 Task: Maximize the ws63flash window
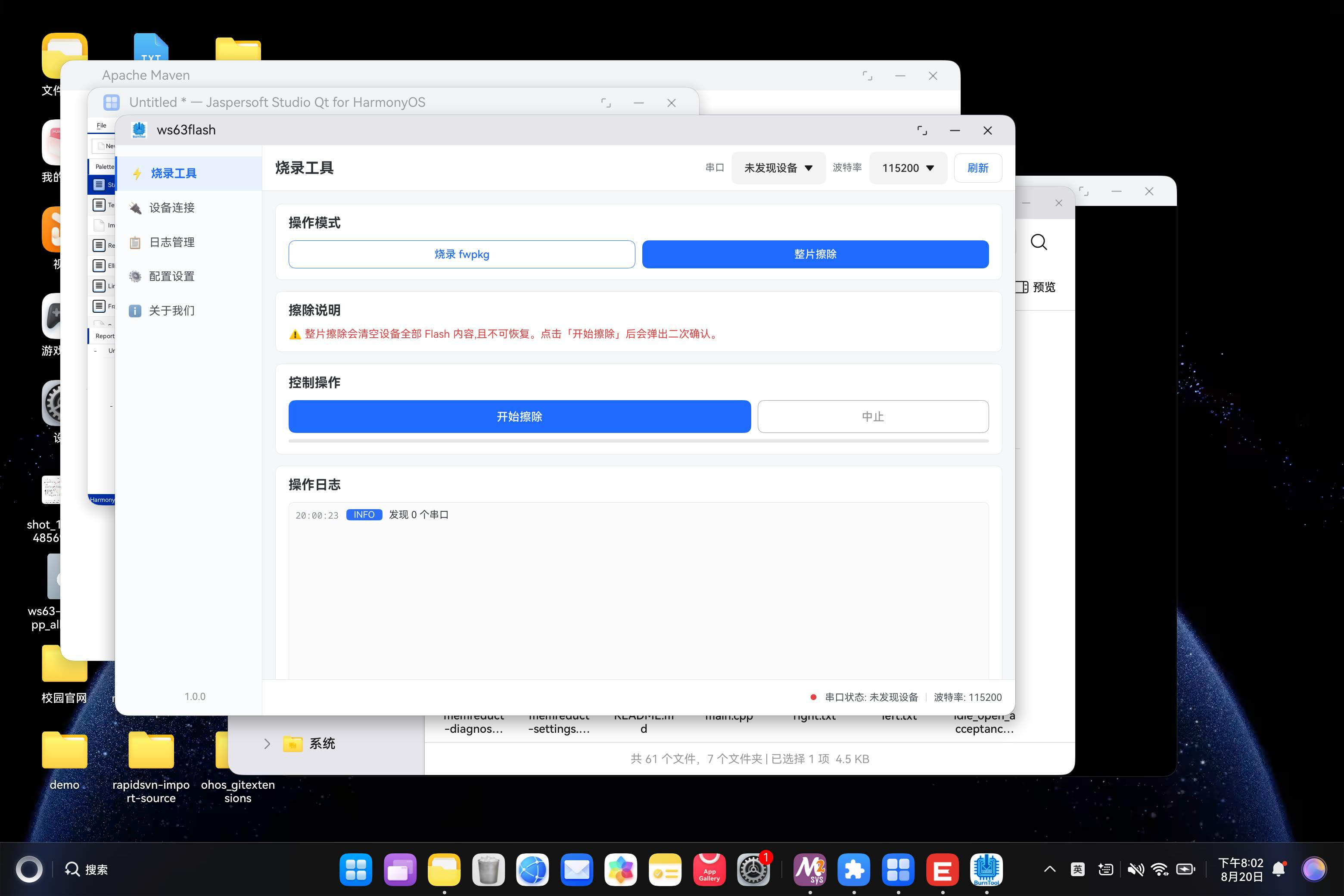pyautogui.click(x=922, y=130)
